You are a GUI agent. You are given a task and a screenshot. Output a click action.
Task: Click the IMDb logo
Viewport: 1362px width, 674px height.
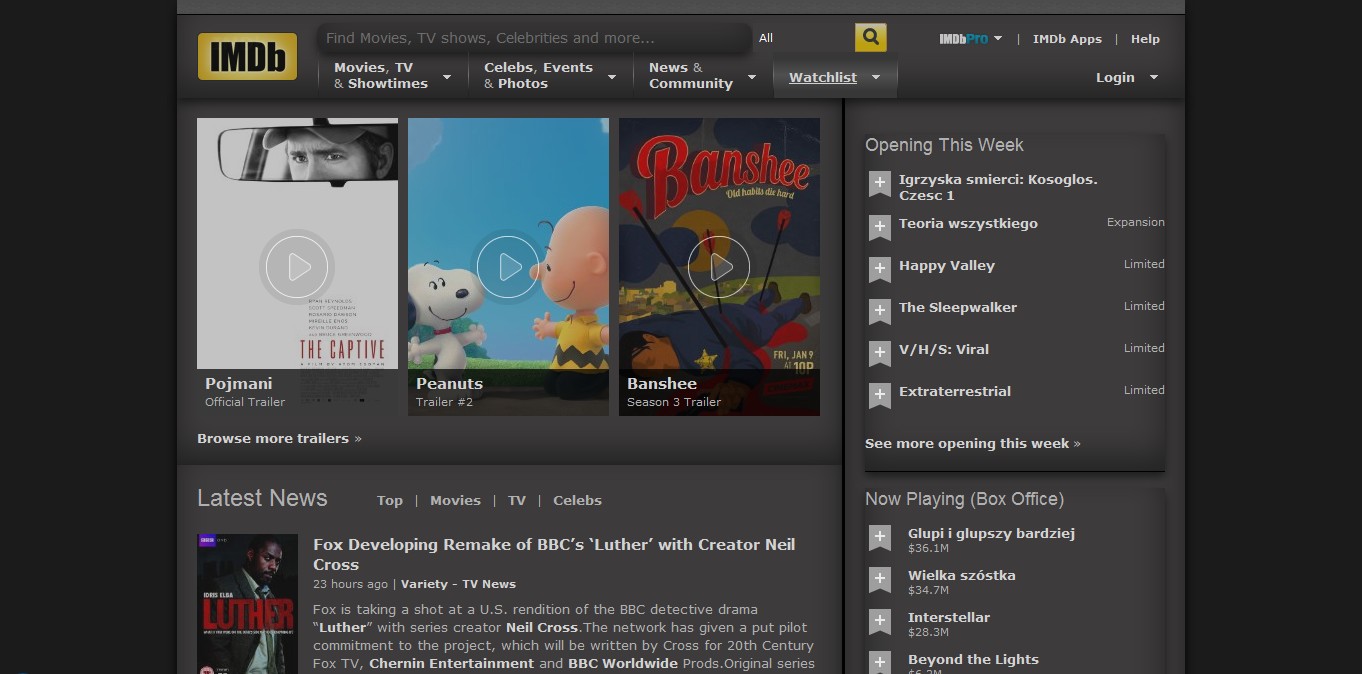coord(247,56)
